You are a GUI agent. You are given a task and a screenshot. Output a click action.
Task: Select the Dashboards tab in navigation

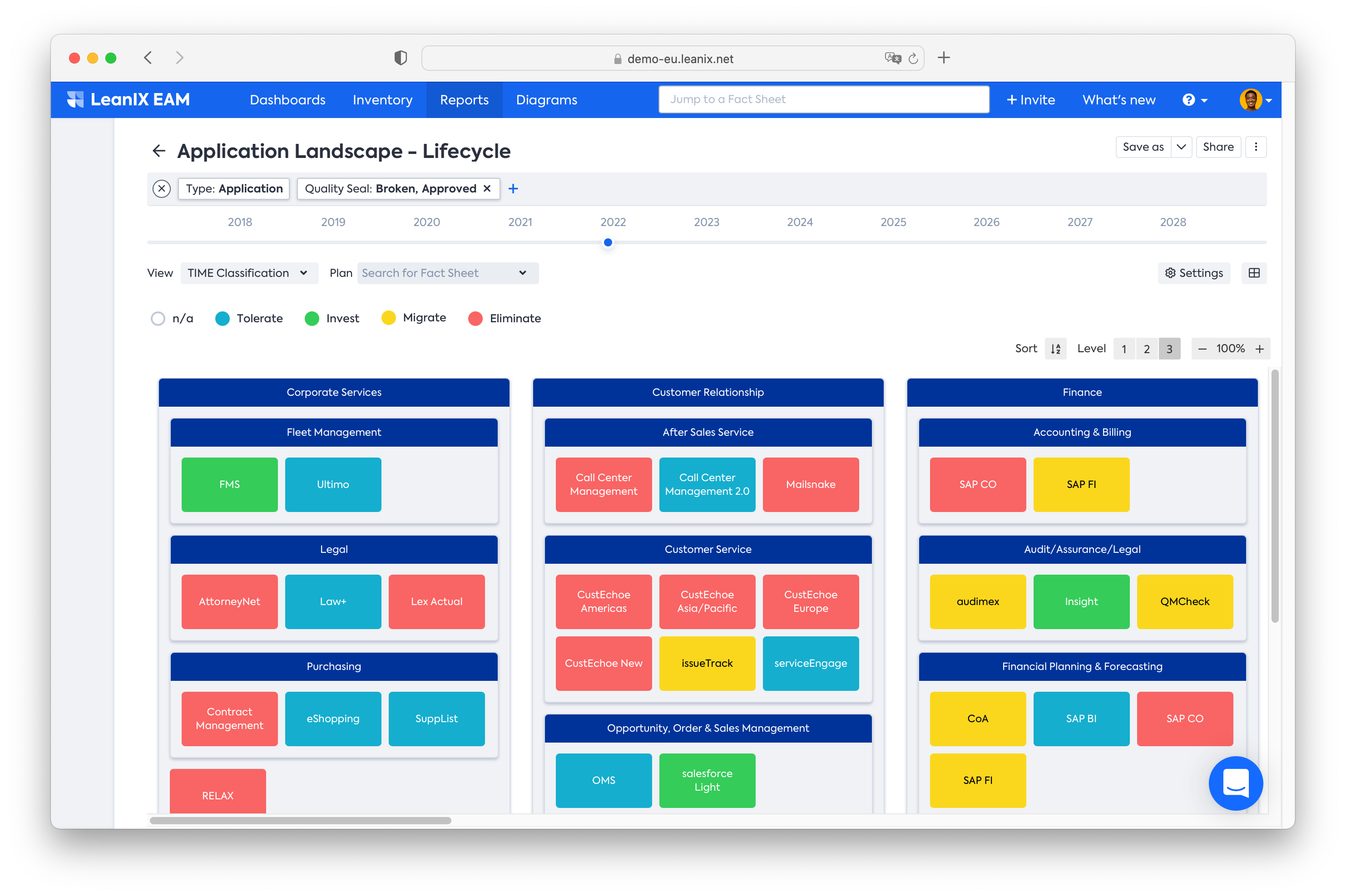[x=287, y=99]
